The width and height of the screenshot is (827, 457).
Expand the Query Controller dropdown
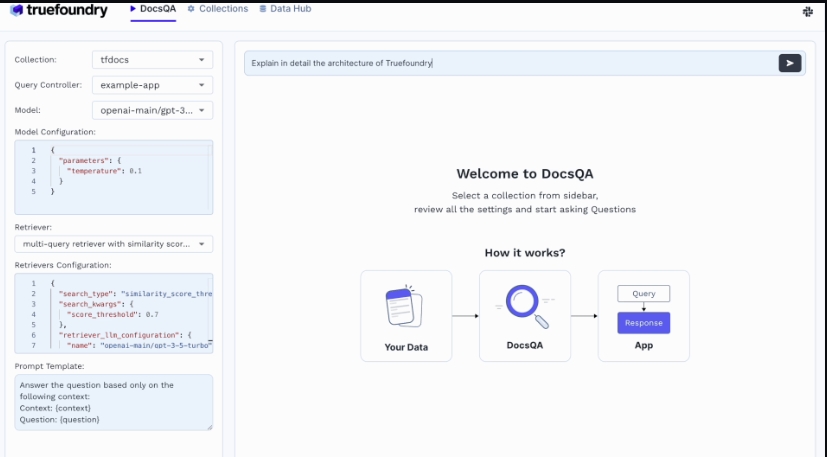click(152, 86)
